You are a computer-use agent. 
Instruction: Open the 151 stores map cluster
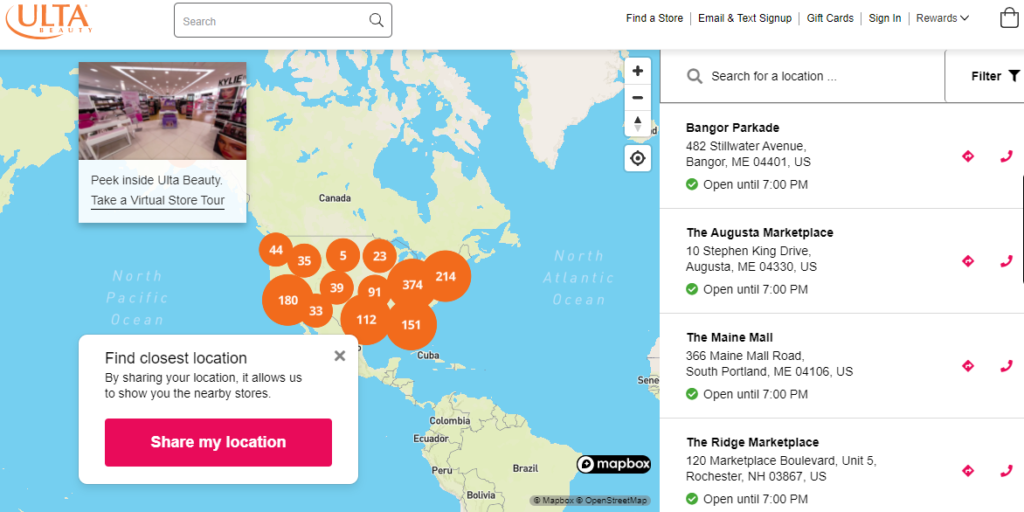point(411,325)
